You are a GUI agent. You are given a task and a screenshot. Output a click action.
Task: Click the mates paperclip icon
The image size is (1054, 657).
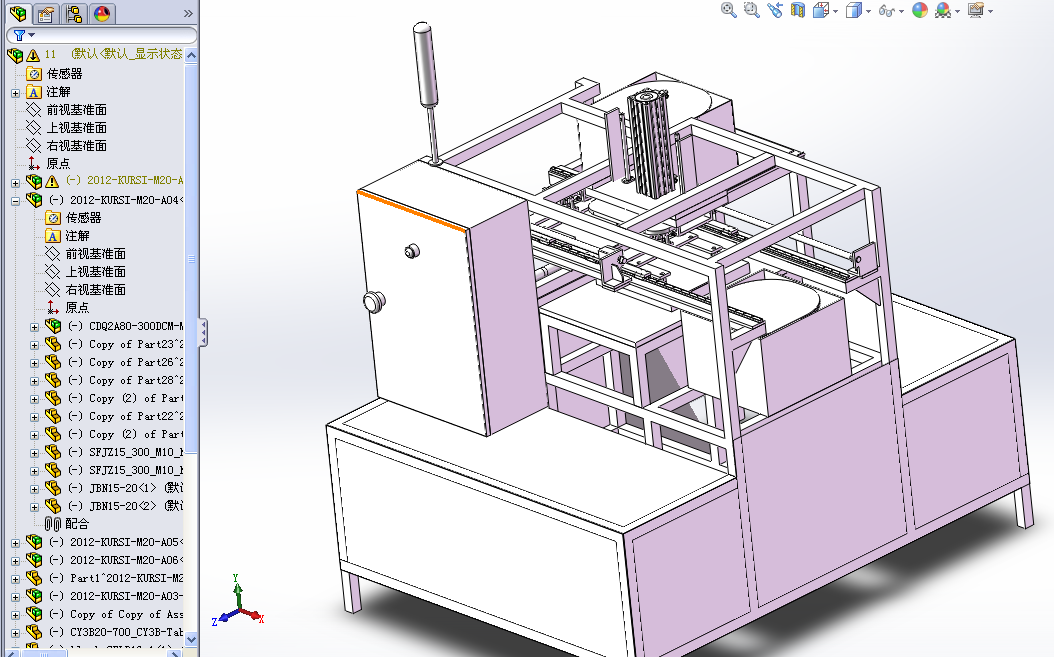click(52, 524)
